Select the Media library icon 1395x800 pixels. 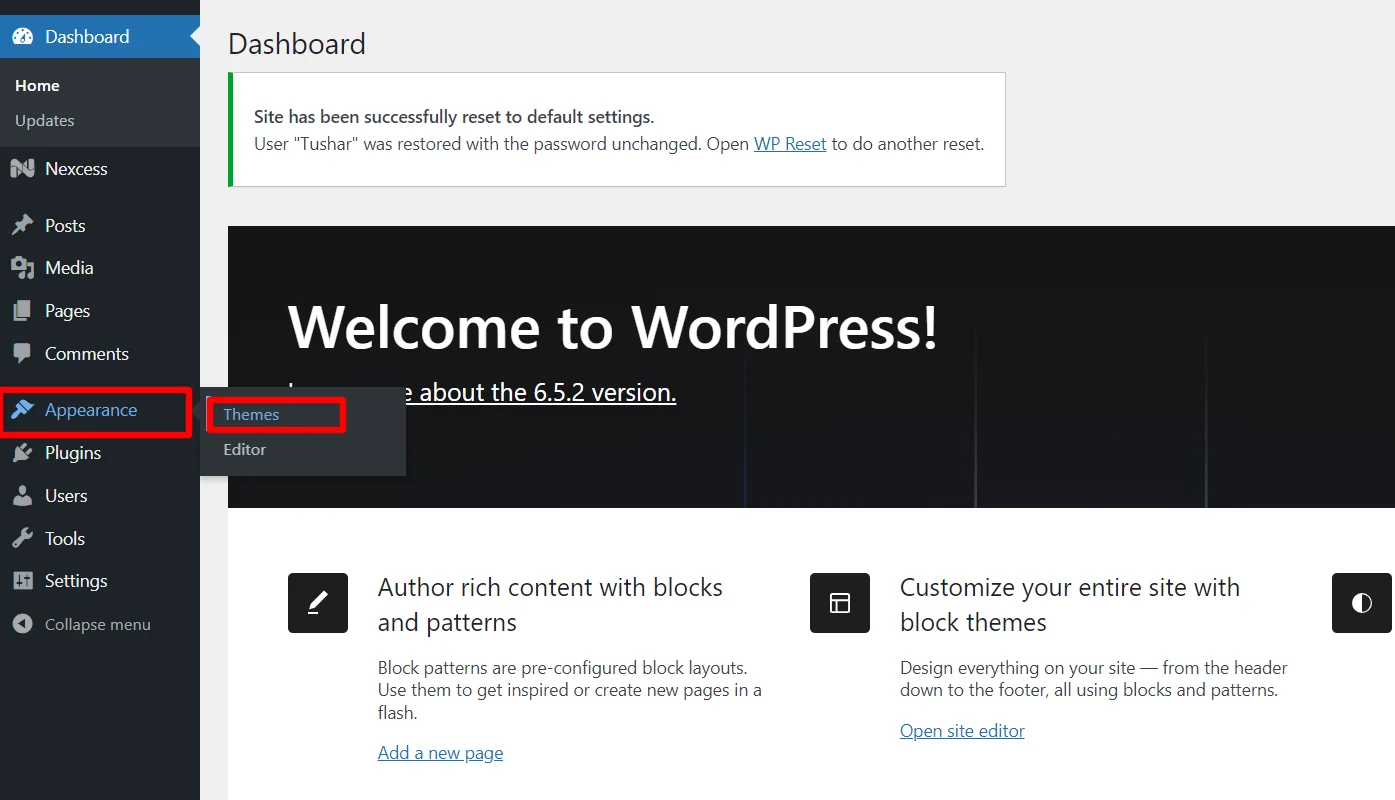pyautogui.click(x=22, y=267)
